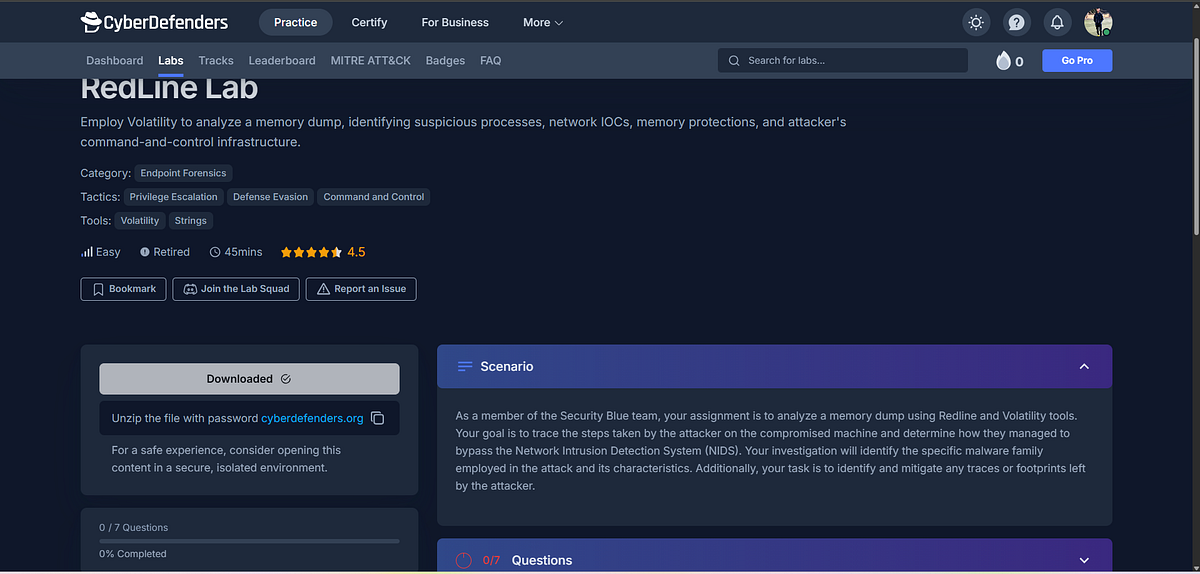Open the FAQ tab
The width and height of the screenshot is (1200, 574).
coord(491,61)
